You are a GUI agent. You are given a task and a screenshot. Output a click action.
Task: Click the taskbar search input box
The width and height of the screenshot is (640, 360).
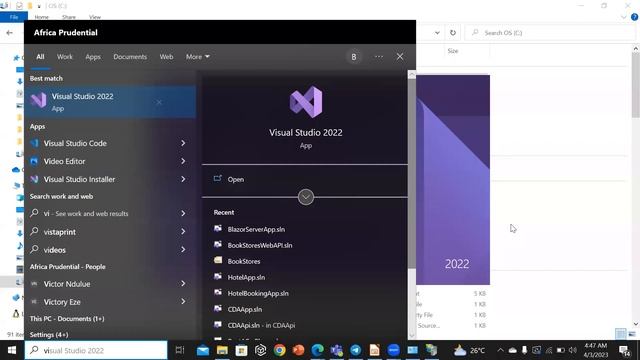(x=96, y=350)
